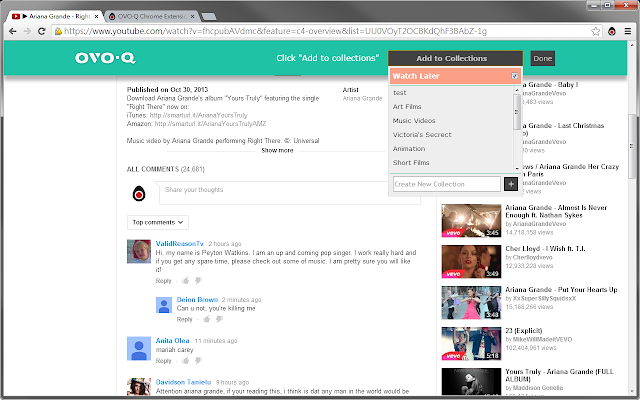Open the 23 (Explicit) video thumbnail
640x400 pixels.
471,343
